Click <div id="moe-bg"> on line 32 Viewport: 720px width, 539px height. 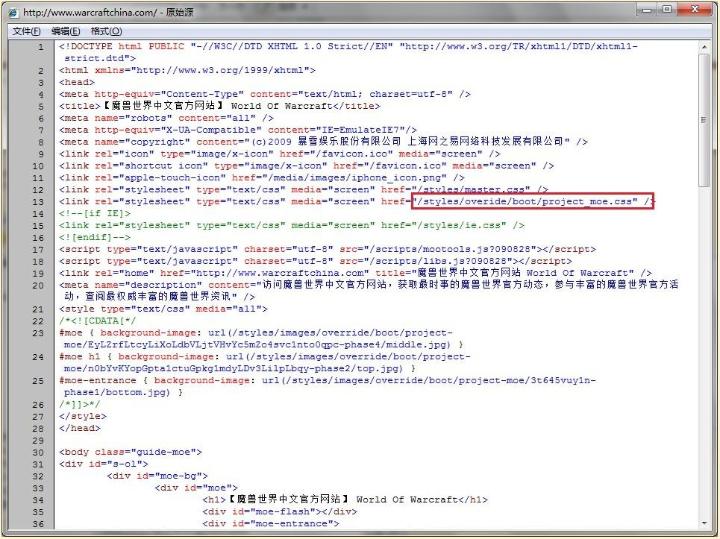pos(157,476)
